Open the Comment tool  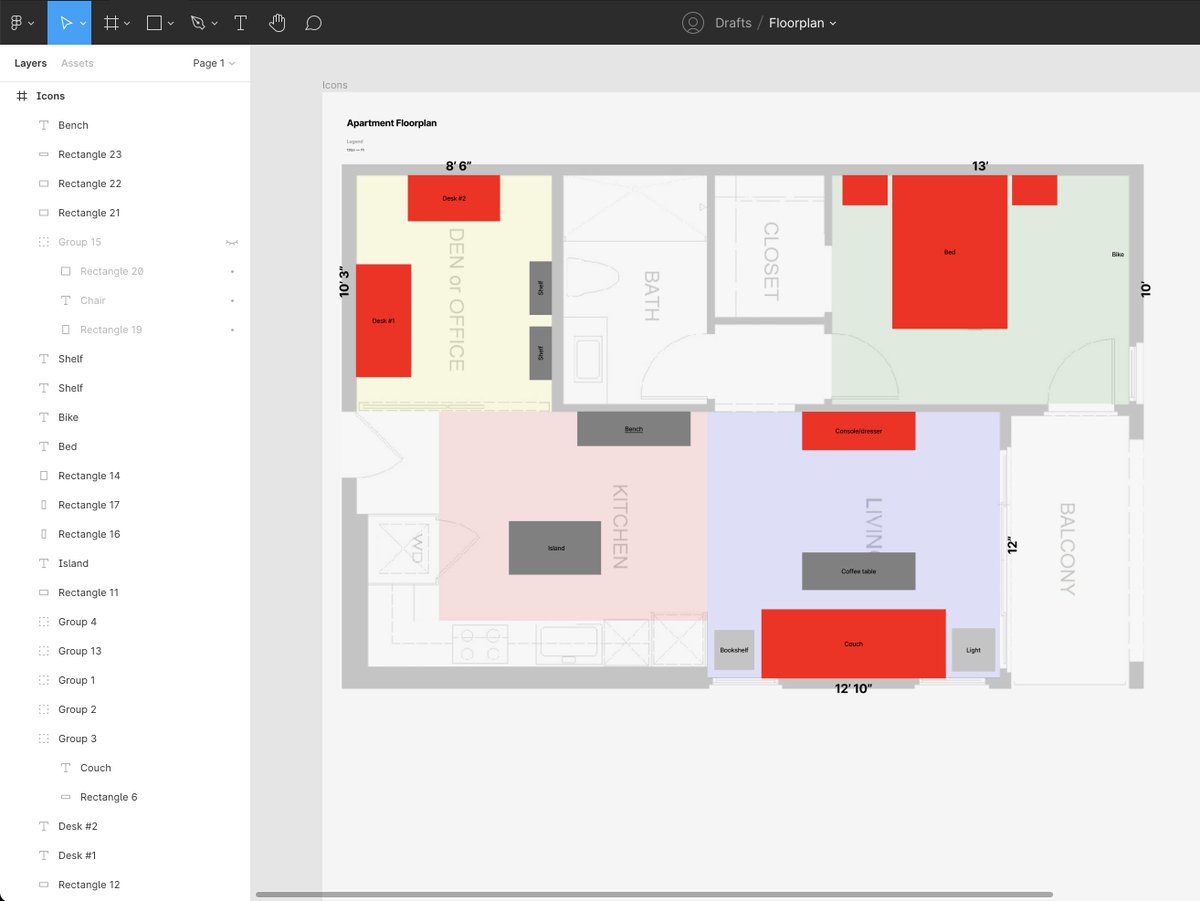(x=313, y=22)
